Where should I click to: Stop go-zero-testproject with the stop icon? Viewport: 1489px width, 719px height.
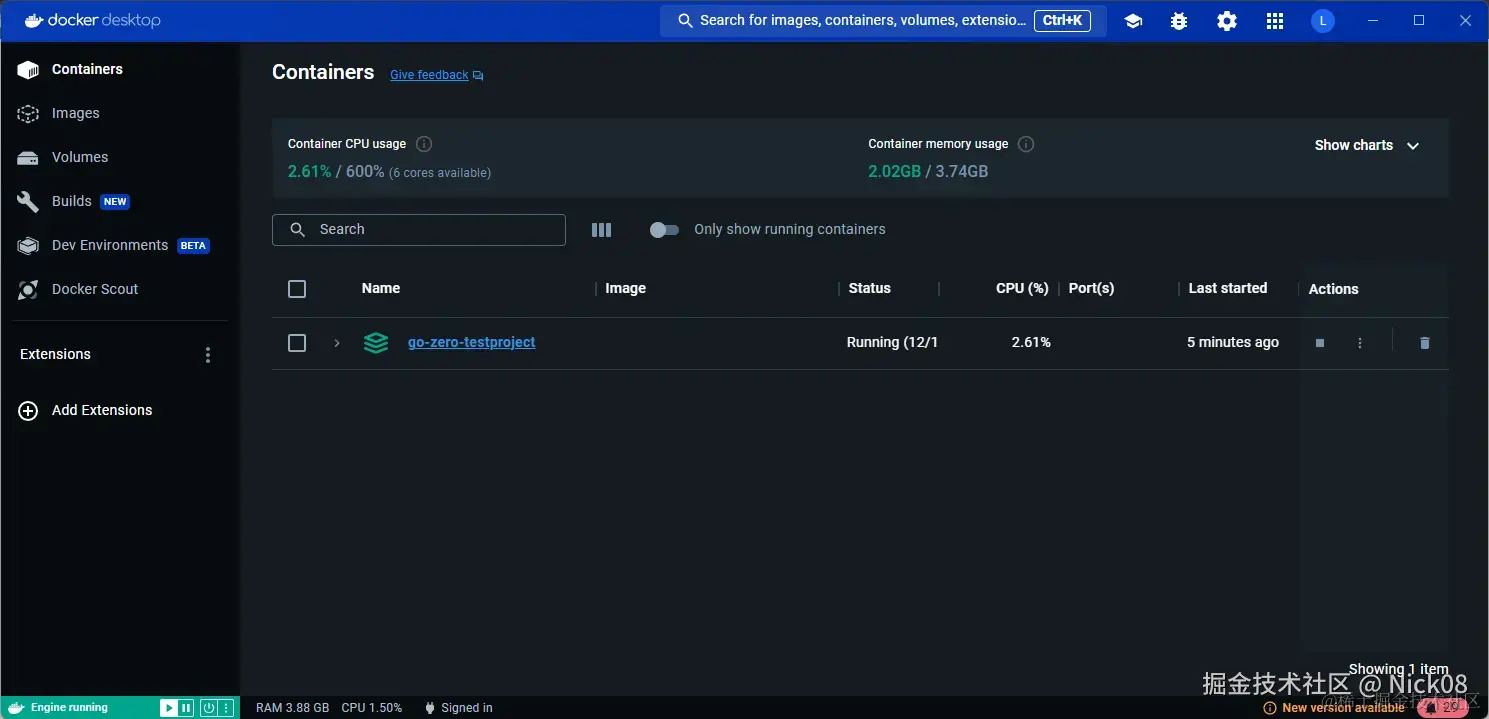coord(1320,343)
